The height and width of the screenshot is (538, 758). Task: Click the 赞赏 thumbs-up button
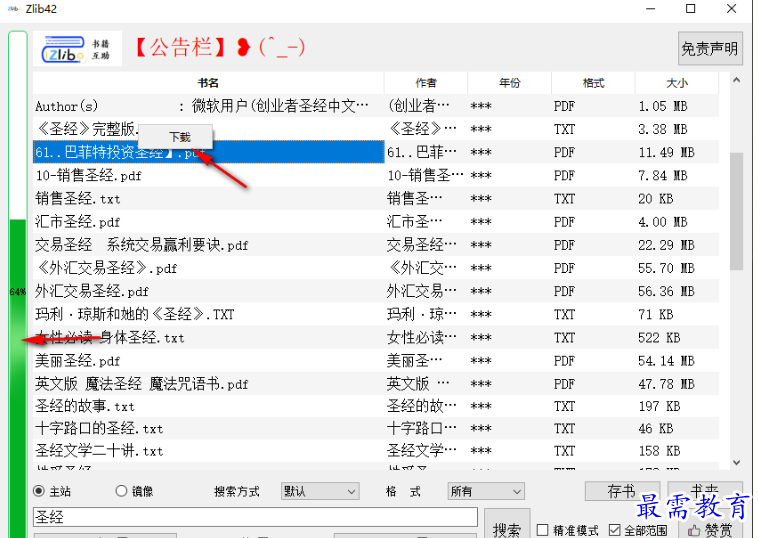pyautogui.click(x=710, y=530)
